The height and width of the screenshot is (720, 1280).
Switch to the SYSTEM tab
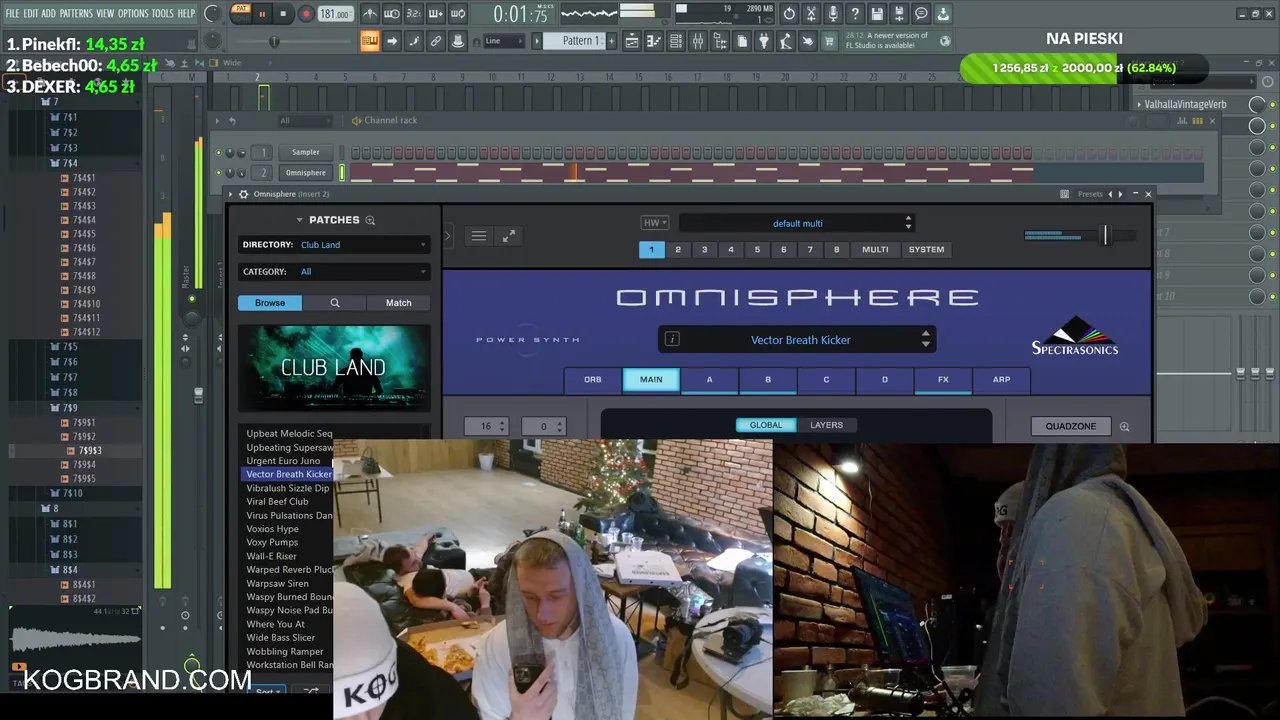(x=926, y=250)
